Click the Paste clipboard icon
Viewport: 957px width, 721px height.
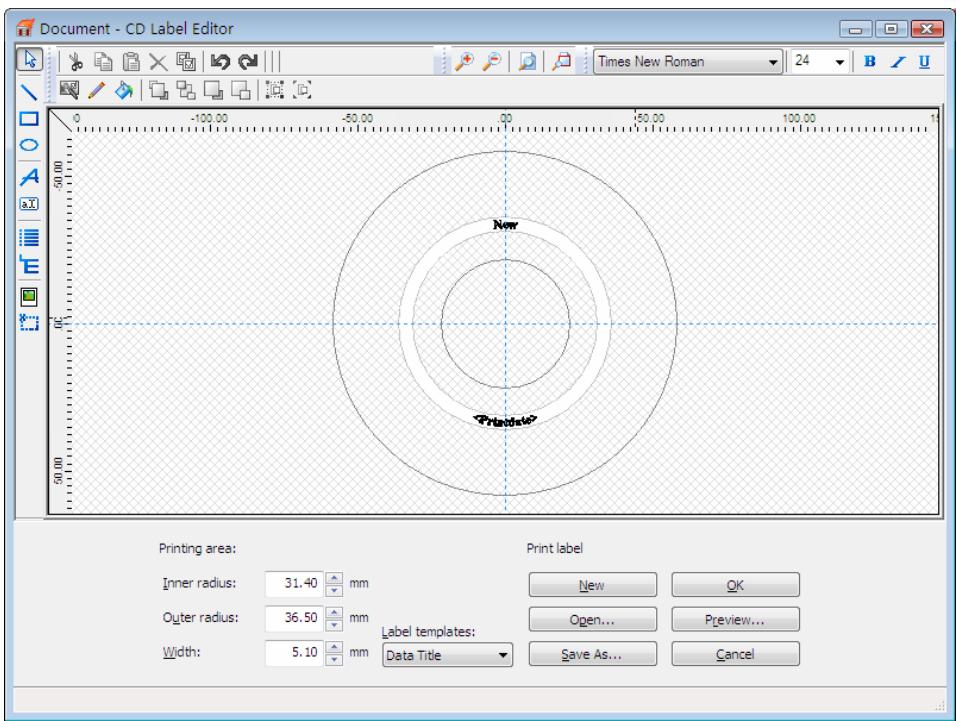131,62
